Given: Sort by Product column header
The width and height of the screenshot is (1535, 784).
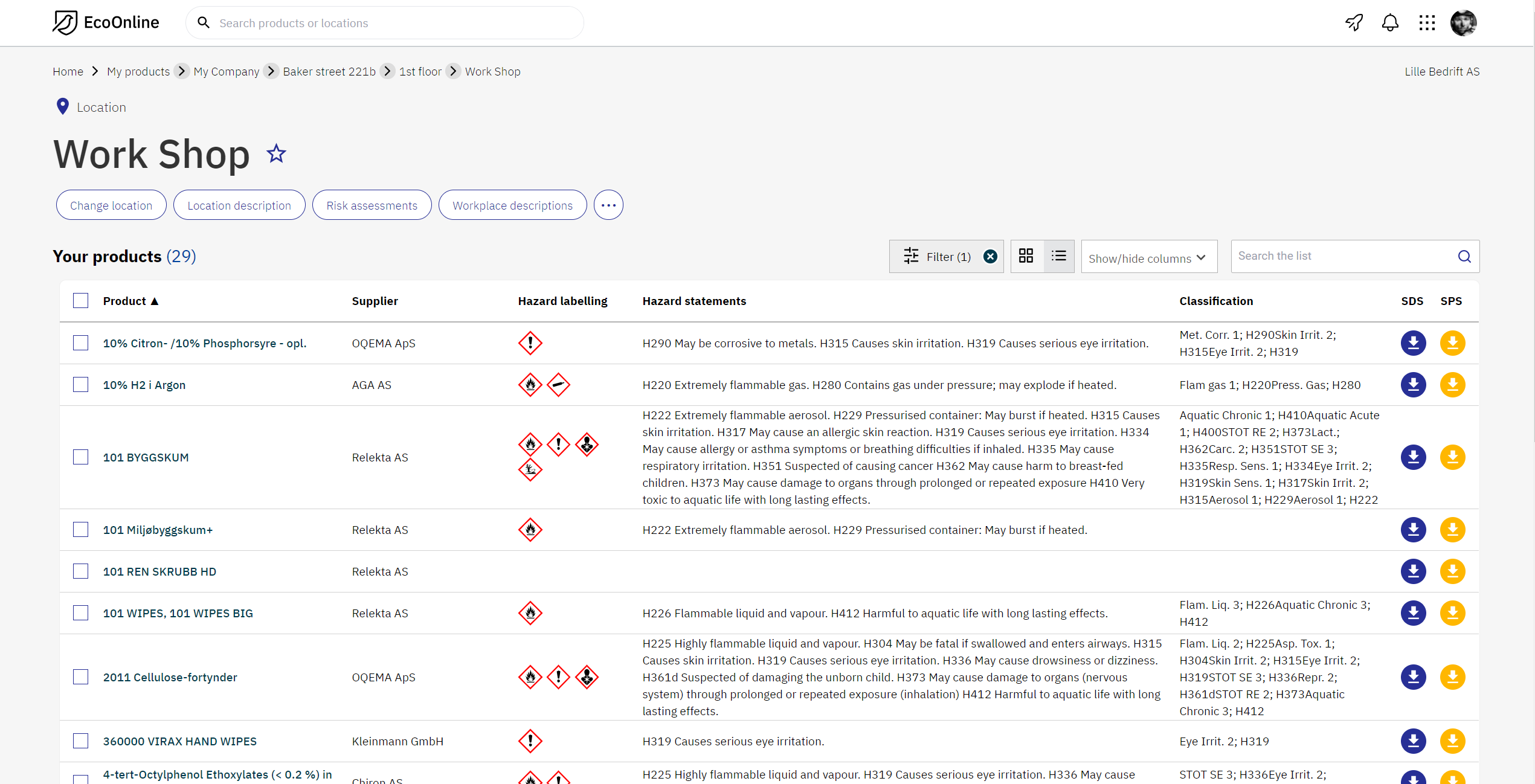Looking at the screenshot, I should 130,301.
